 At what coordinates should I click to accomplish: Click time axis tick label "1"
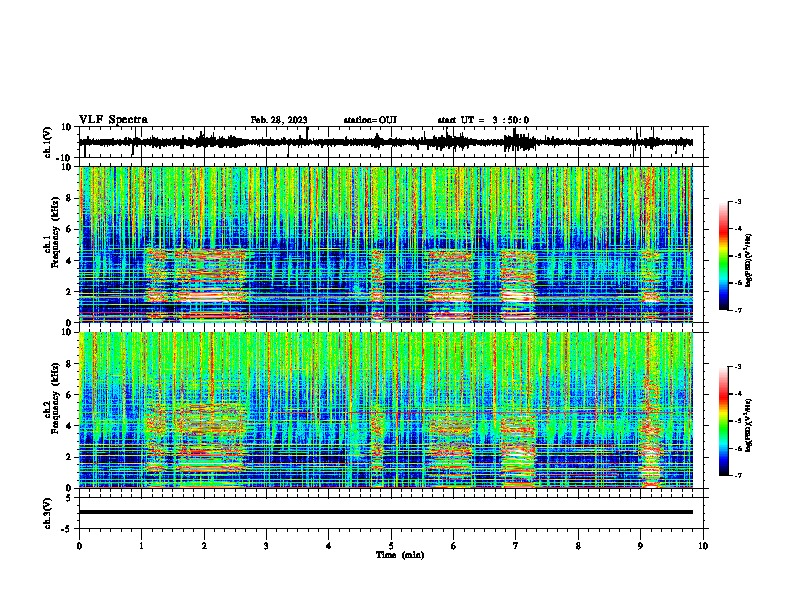pos(142,546)
